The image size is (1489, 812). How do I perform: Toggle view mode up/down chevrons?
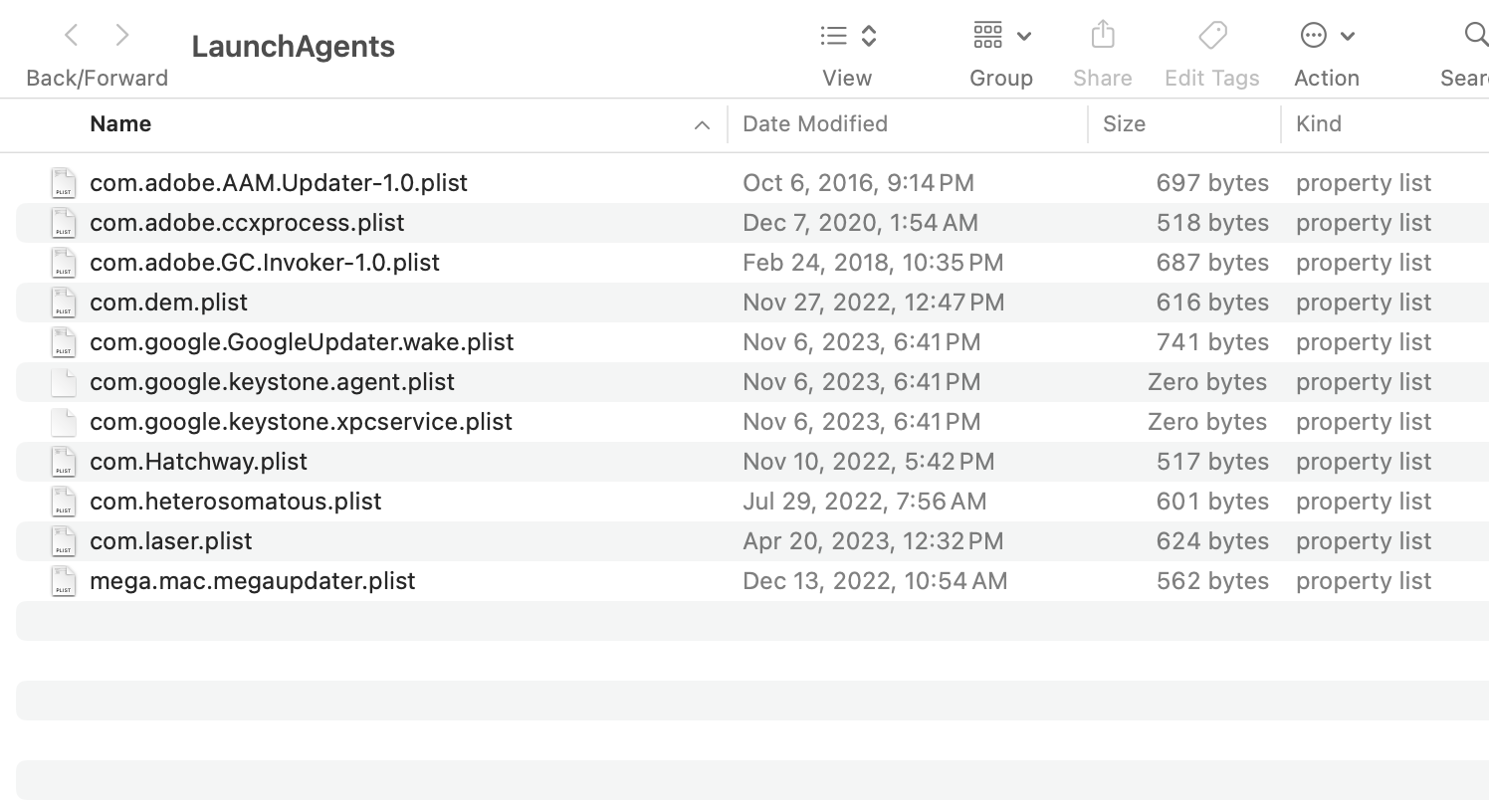click(x=869, y=37)
